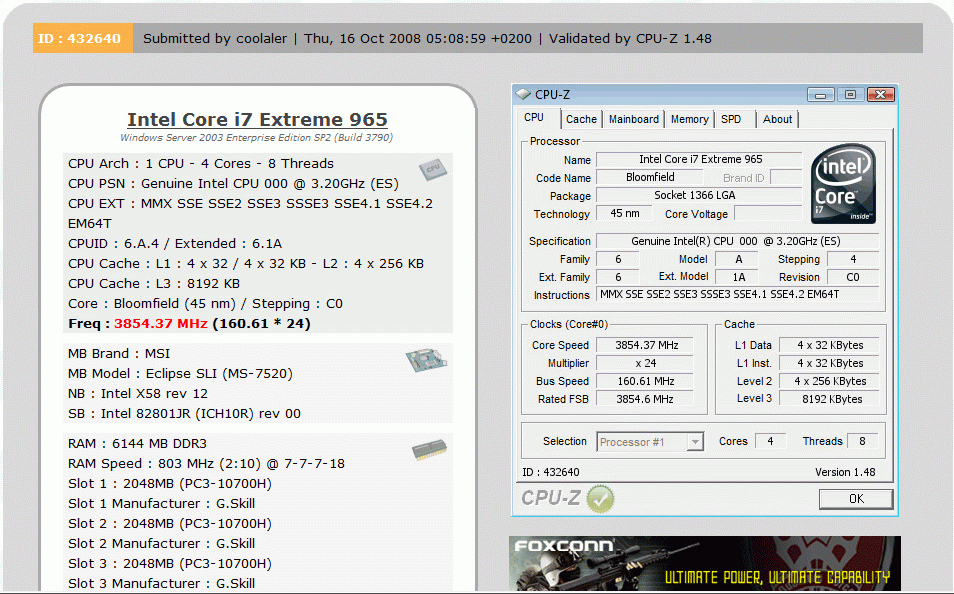
Task: Click the Stepping field showing 4
Action: coord(853,259)
